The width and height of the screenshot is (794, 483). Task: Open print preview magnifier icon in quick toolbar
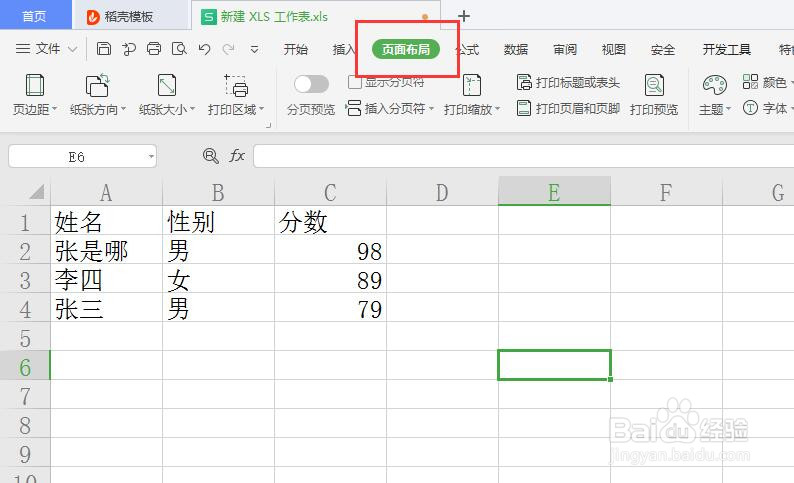(179, 49)
